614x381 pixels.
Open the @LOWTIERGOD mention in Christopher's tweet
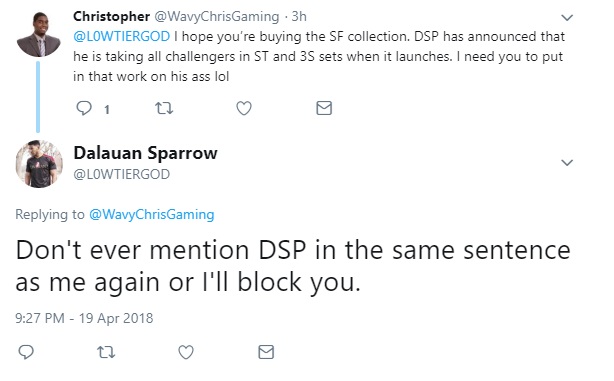[122, 36]
